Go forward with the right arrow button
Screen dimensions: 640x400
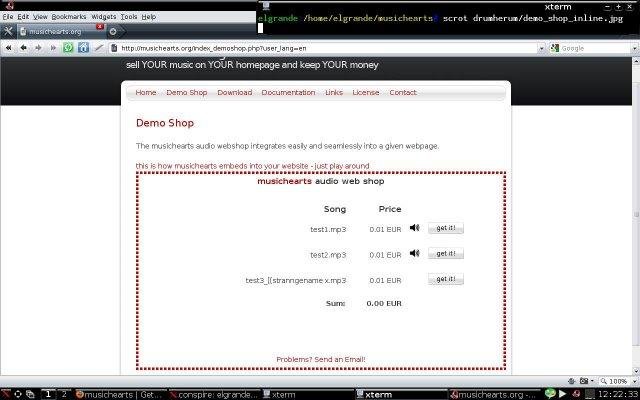[38, 48]
